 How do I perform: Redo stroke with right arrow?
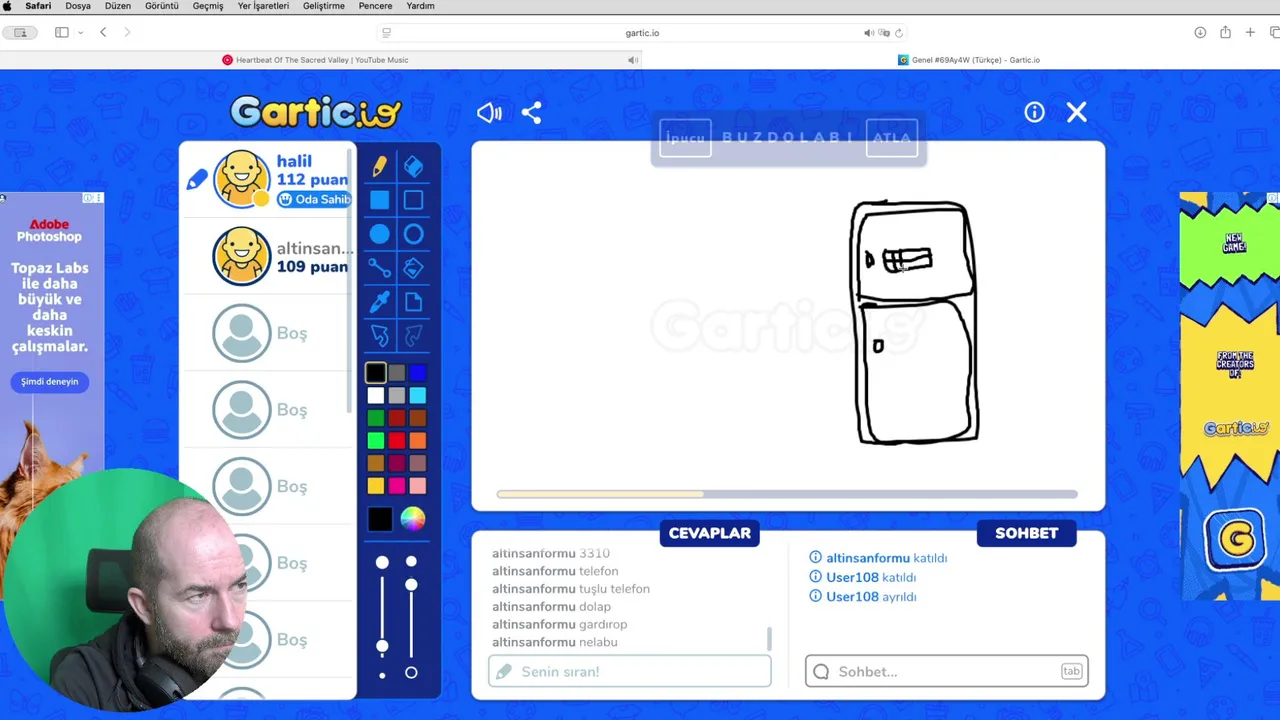[x=413, y=335]
